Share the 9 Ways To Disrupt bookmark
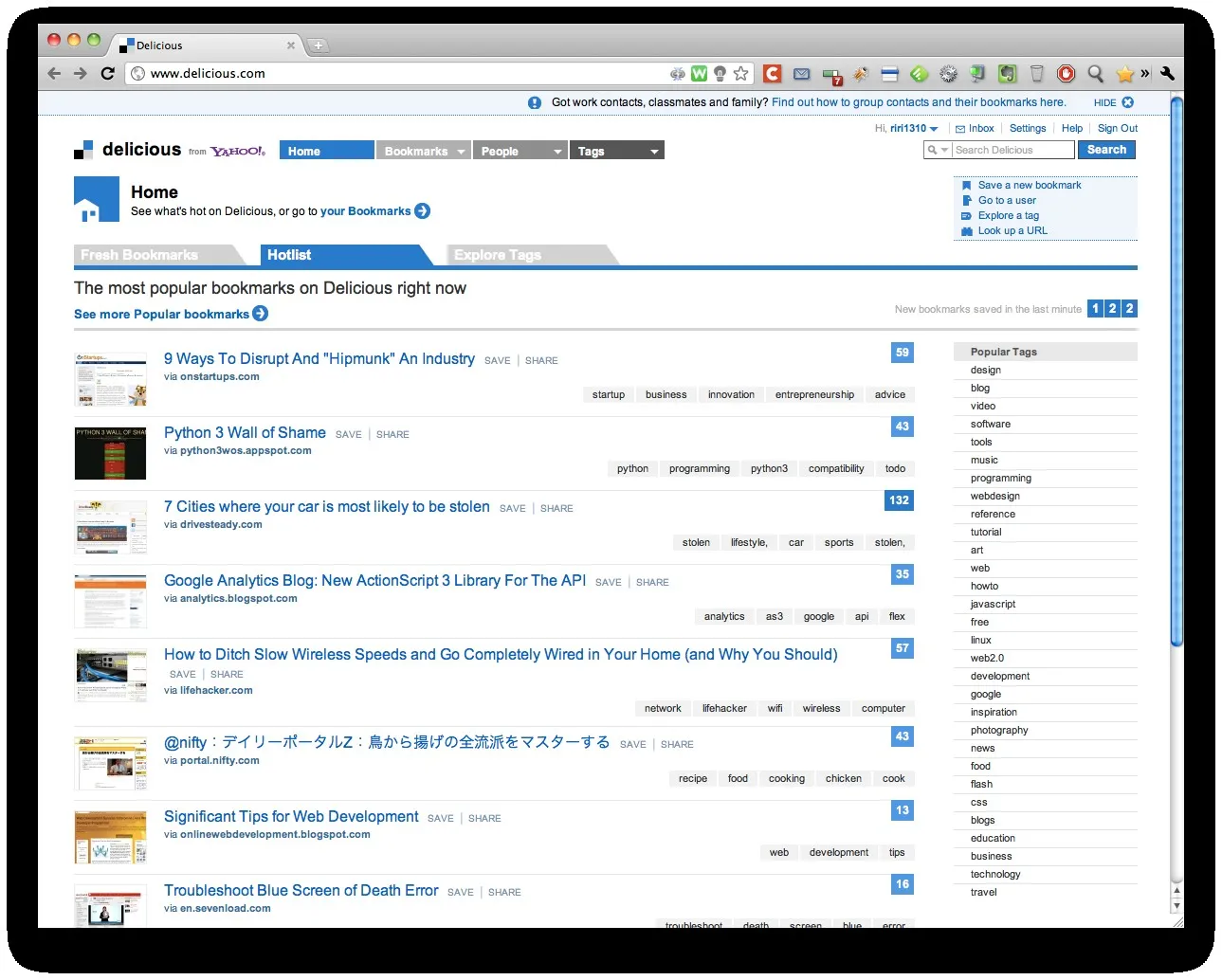The width and height of the screenshot is (1222, 980). click(x=541, y=361)
